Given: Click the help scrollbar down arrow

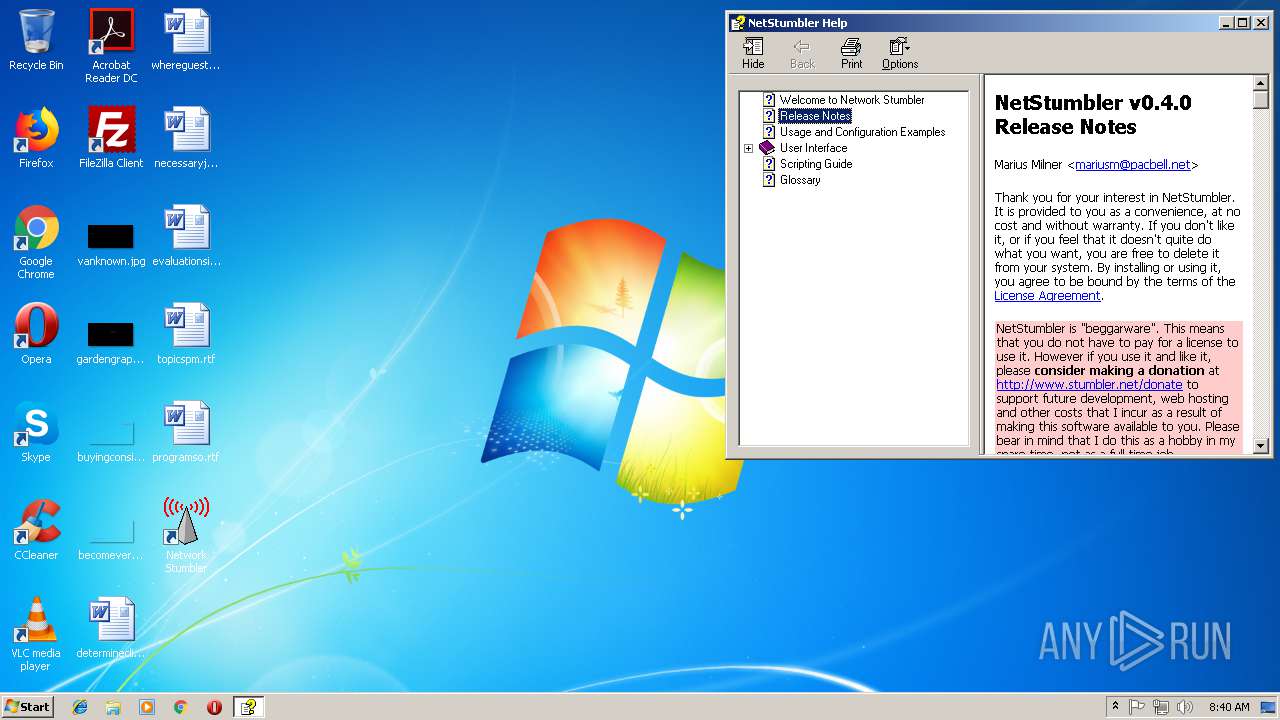Looking at the screenshot, I should 1260,446.
